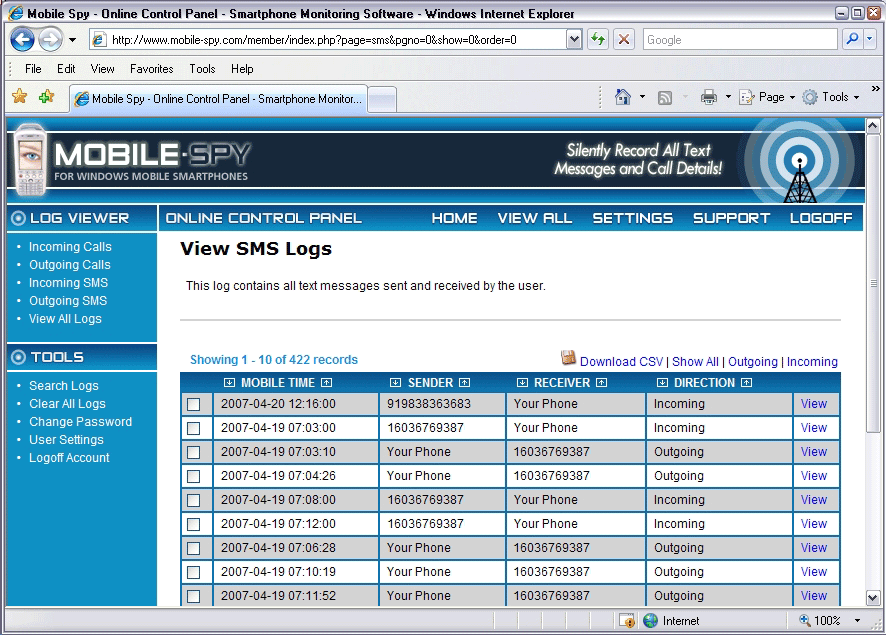Viewport: 886px width, 635px height.
Task: Click the Add to Favorites icon
Action: click(46, 97)
